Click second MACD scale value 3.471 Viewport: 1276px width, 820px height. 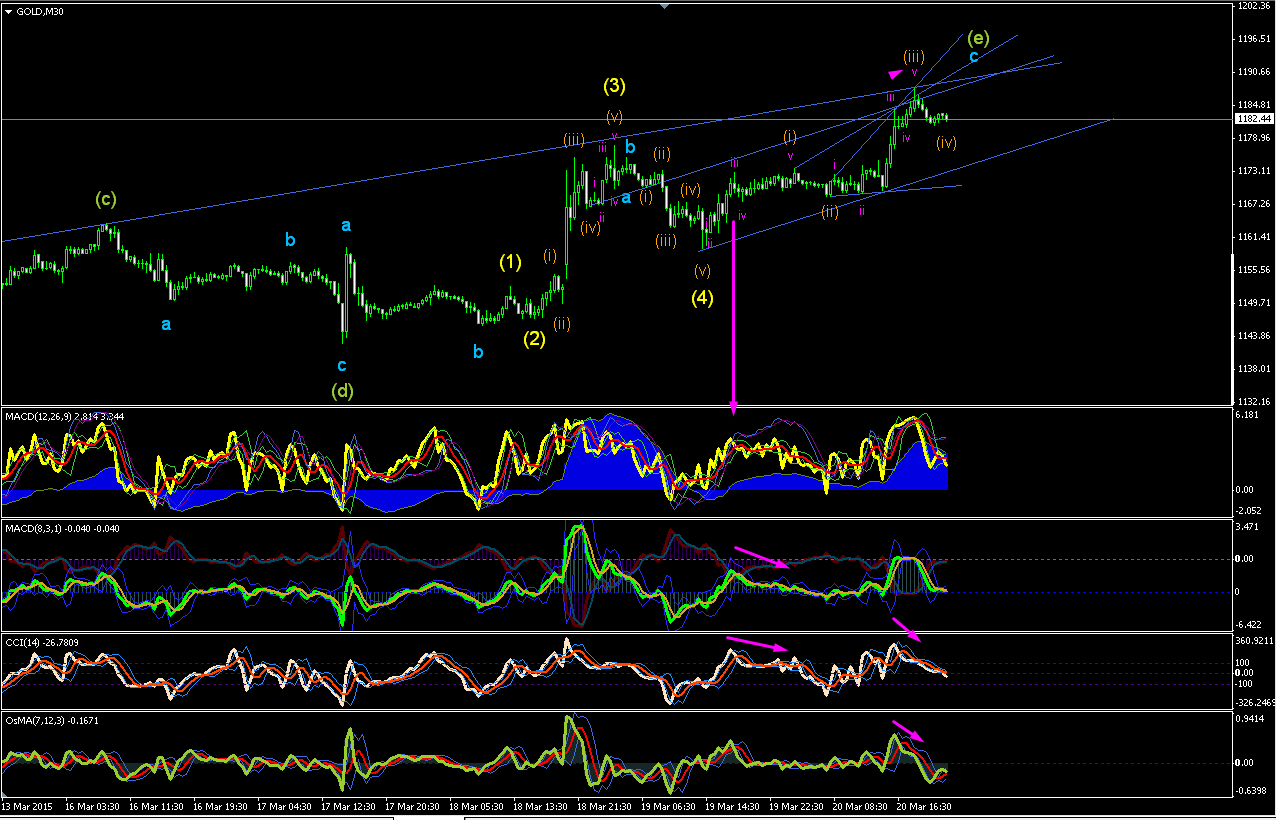coord(1247,525)
